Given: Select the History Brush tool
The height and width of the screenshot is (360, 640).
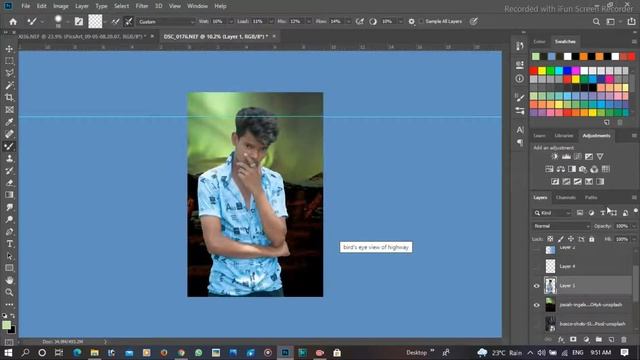Looking at the screenshot, I should pyautogui.click(x=9, y=171).
